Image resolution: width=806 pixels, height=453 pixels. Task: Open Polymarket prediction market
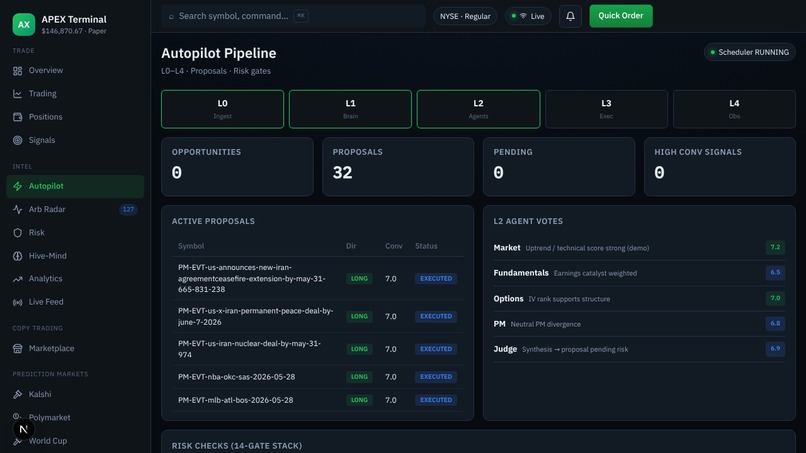pyautogui.click(x=75, y=418)
